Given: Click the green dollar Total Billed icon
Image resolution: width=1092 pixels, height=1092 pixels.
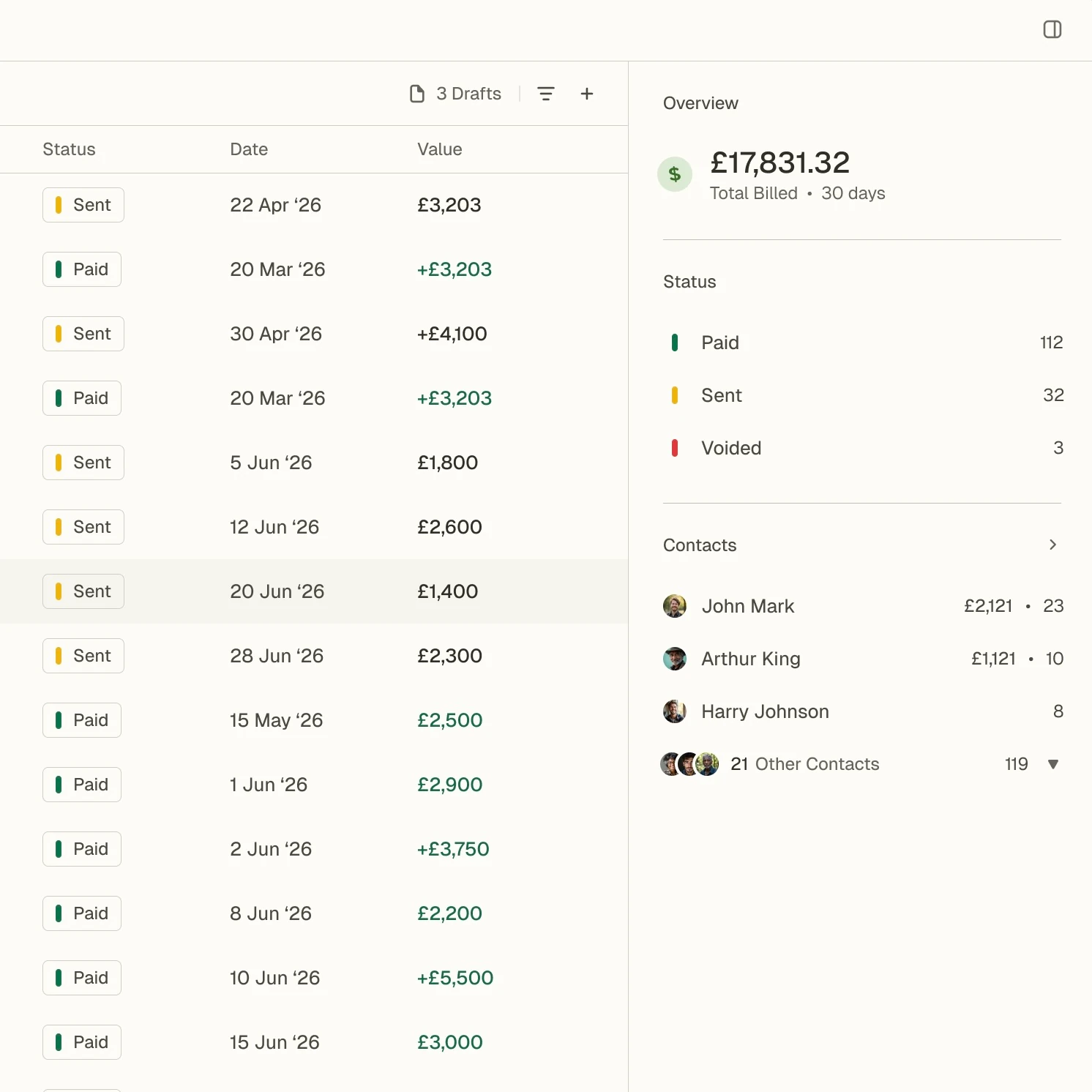Looking at the screenshot, I should click(675, 174).
